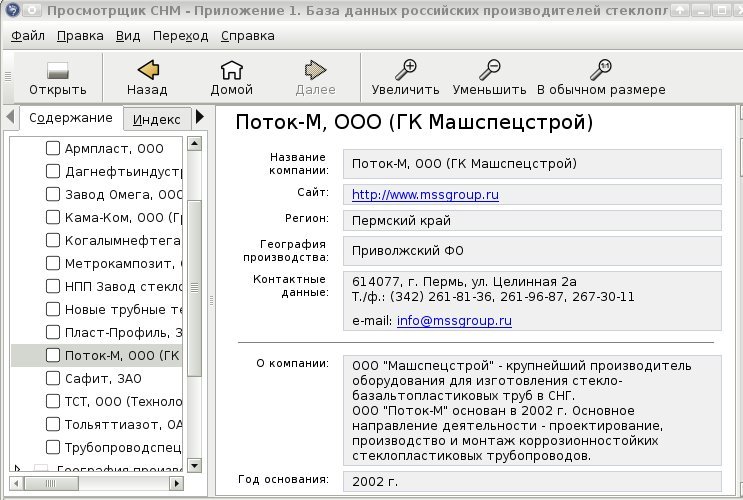The image size is (743, 500).
Task: Open the http://www.mssgroup.ru website link
Action: [425, 195]
